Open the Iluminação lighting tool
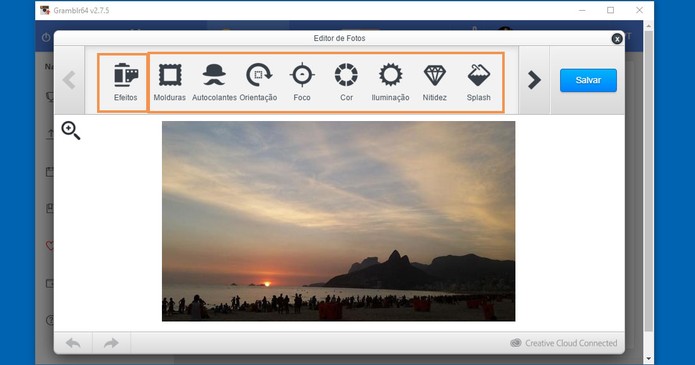 390,82
